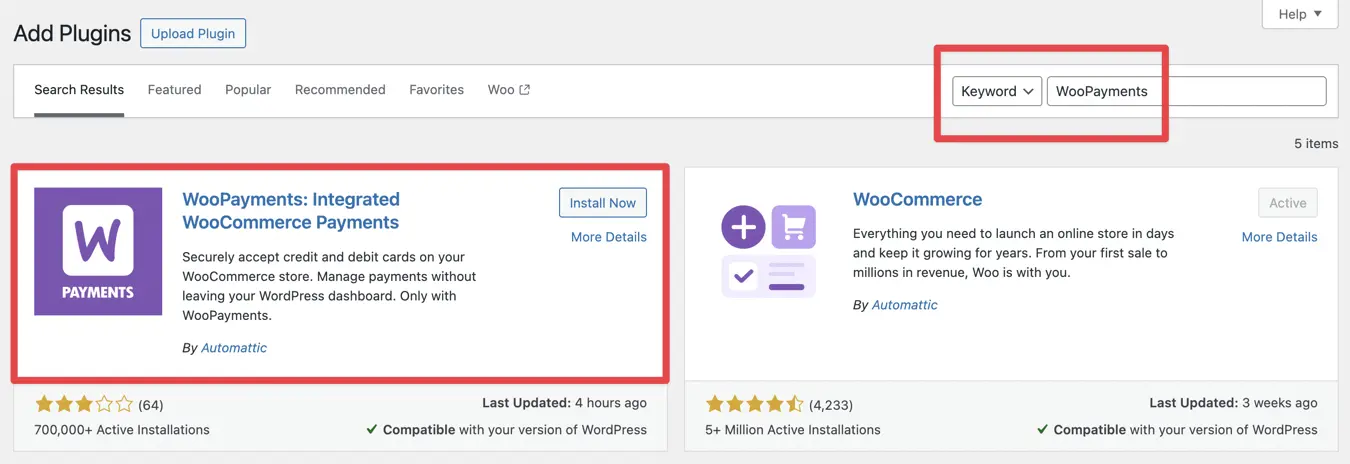View More Details for WooCommerce
Screen dimensions: 1350x464
[1279, 237]
